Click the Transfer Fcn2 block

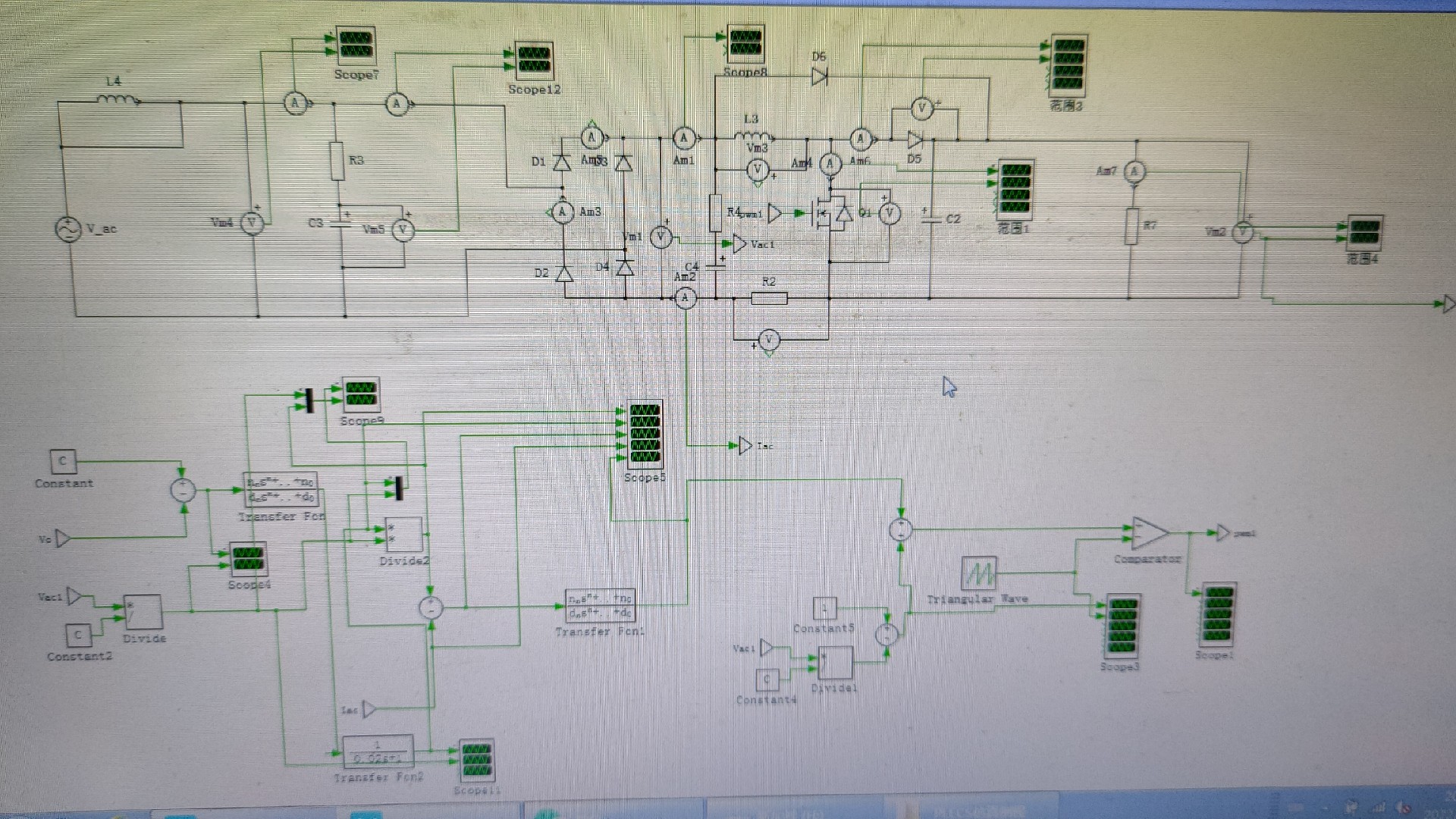(378, 751)
